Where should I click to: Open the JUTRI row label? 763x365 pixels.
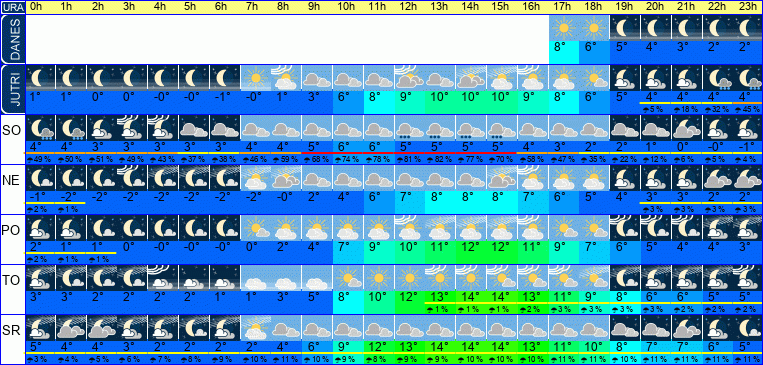click(x=13, y=90)
